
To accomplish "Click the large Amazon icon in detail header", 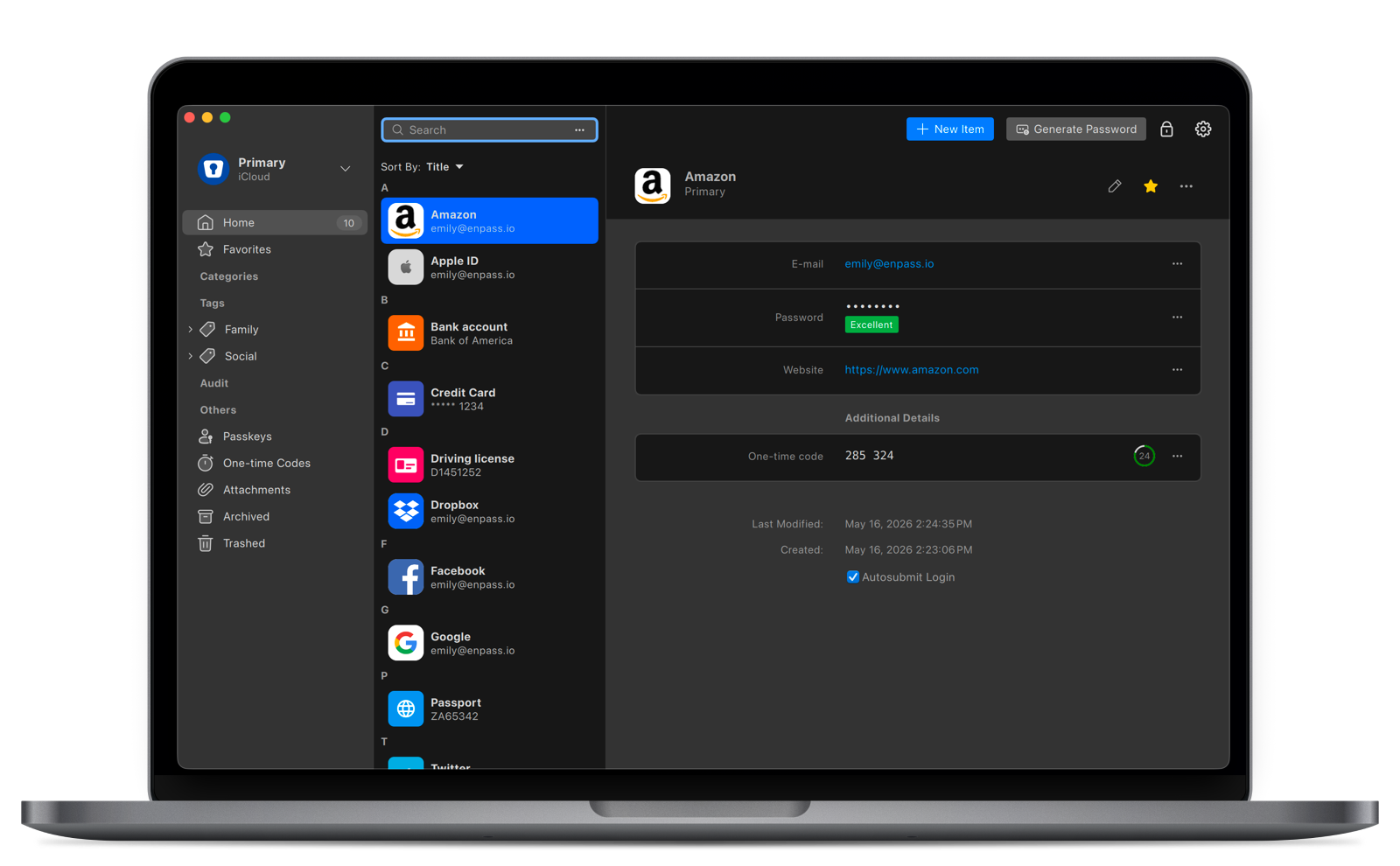I will pyautogui.click(x=652, y=185).
